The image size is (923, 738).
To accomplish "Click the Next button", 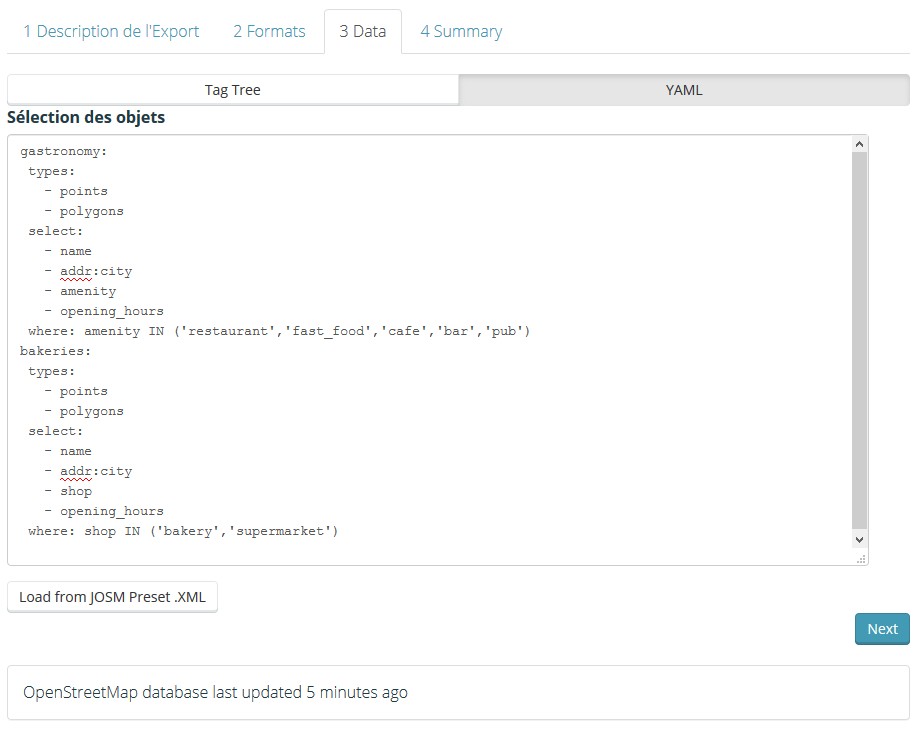I will (x=881, y=629).
